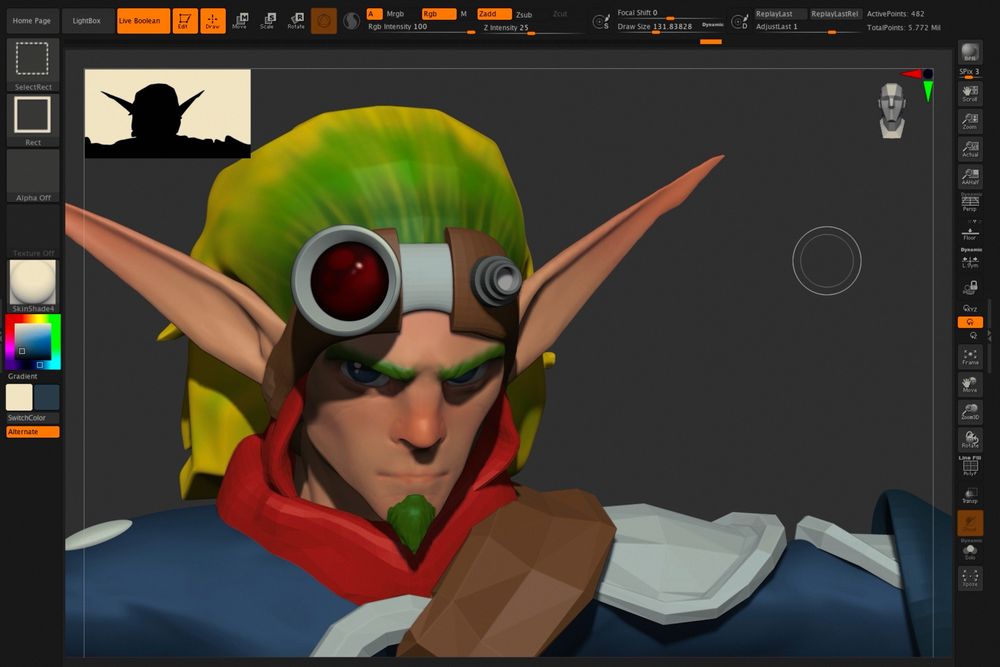
Task: Toggle the orange Ghost button above Solo
Action: (x=970, y=523)
